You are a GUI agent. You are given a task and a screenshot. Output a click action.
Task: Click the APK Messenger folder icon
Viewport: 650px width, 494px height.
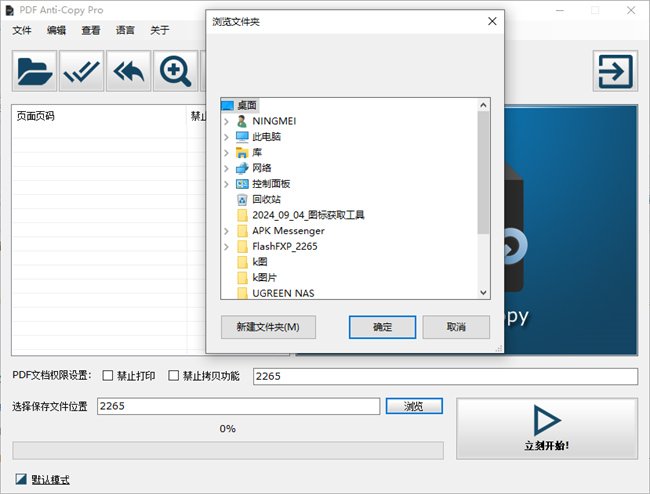[243, 231]
